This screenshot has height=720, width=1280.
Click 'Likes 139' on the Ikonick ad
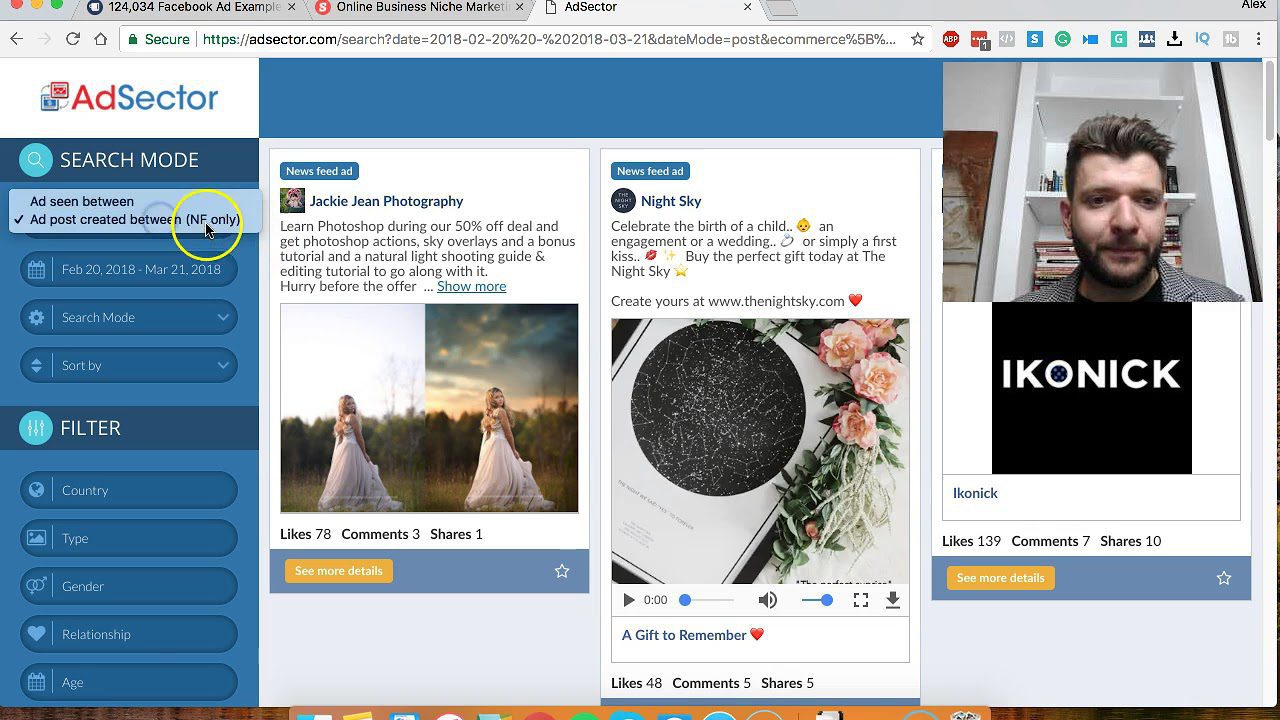point(971,541)
